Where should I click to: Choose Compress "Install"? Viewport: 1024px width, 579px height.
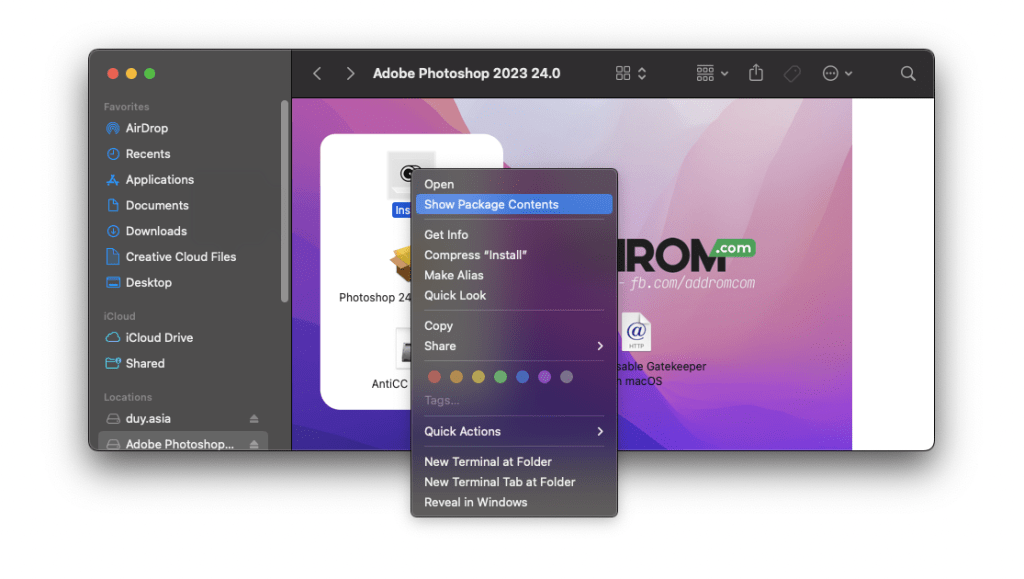(514, 255)
